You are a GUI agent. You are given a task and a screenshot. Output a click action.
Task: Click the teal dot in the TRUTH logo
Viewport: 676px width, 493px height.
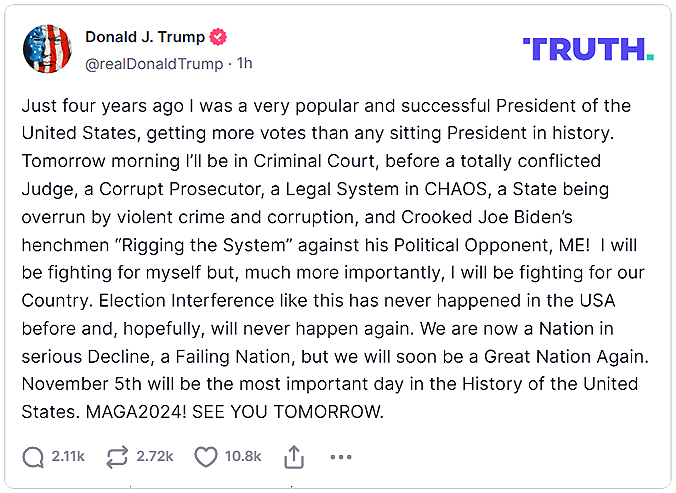[x=651, y=58]
